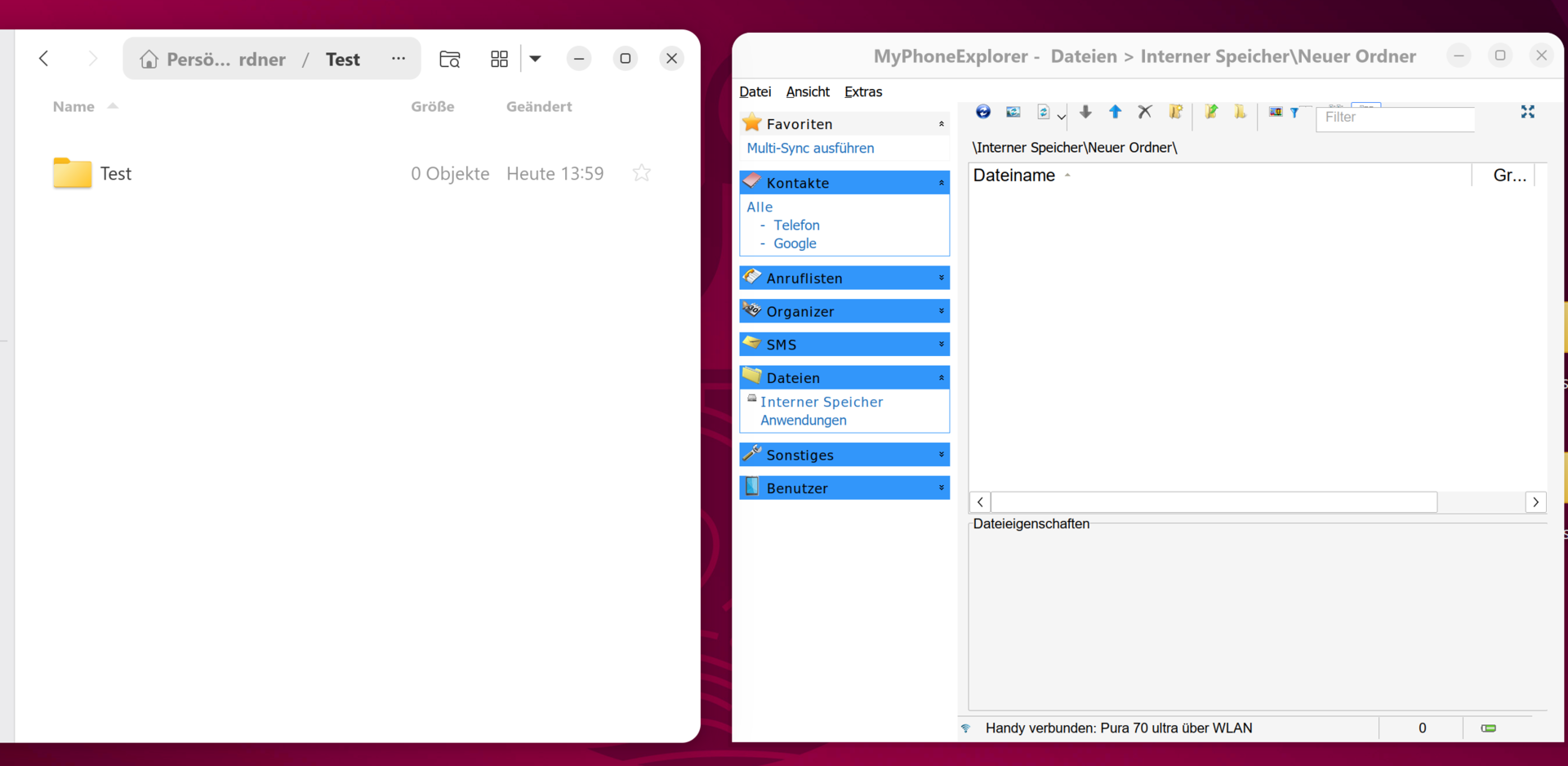Click the Filter input field
The image size is (1568, 766).
(1395, 118)
